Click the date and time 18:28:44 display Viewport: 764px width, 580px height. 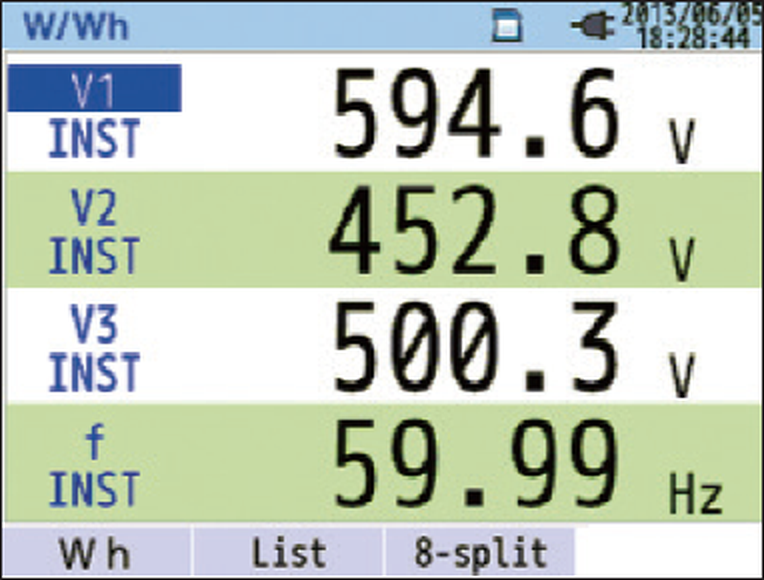click(x=692, y=25)
